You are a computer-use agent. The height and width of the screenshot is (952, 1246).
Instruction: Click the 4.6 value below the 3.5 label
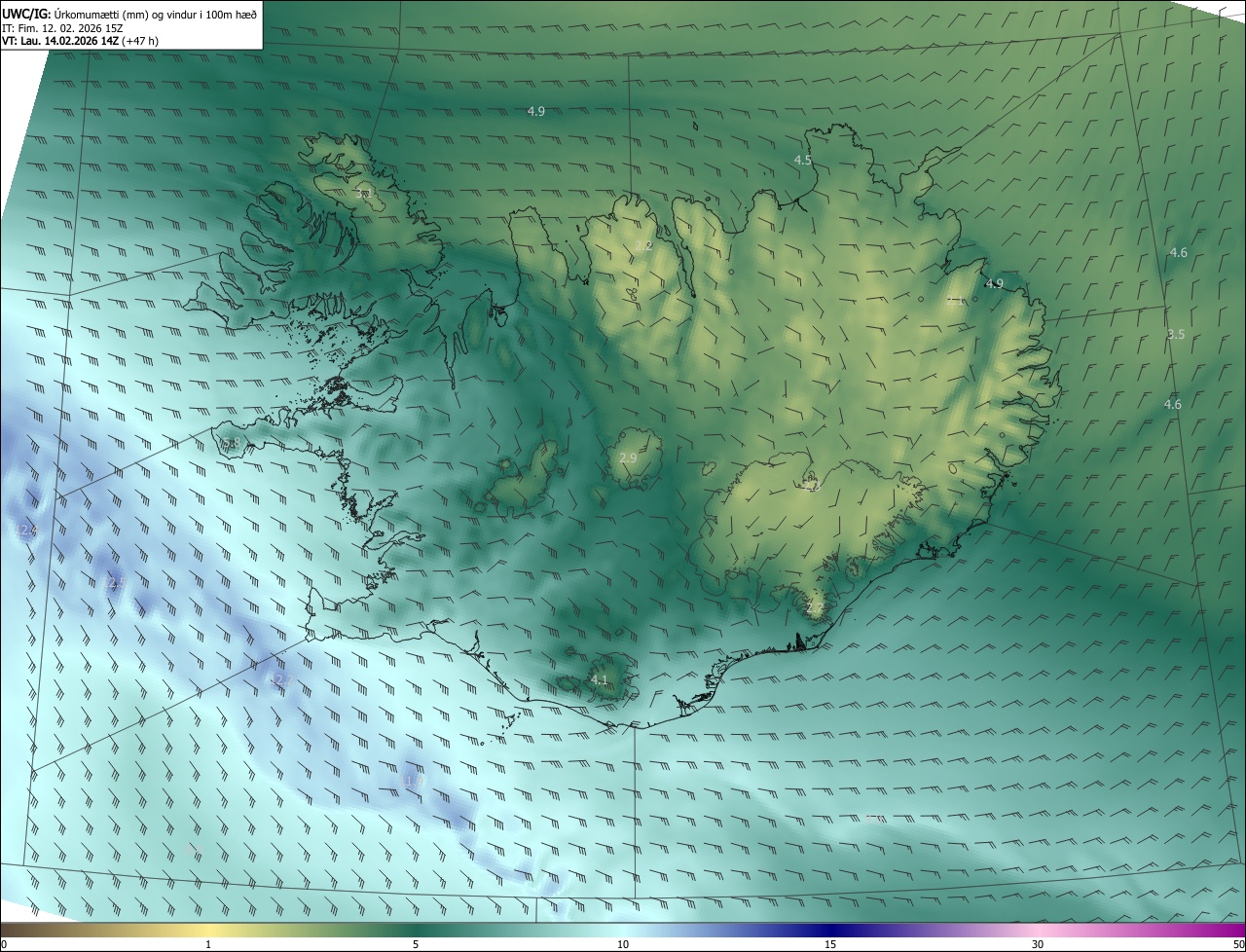click(x=1173, y=405)
